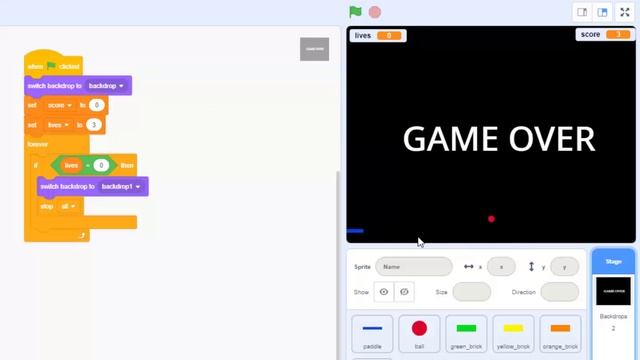Click the lives reporter in the if condition
This screenshot has height=360, width=640.
tap(71, 165)
